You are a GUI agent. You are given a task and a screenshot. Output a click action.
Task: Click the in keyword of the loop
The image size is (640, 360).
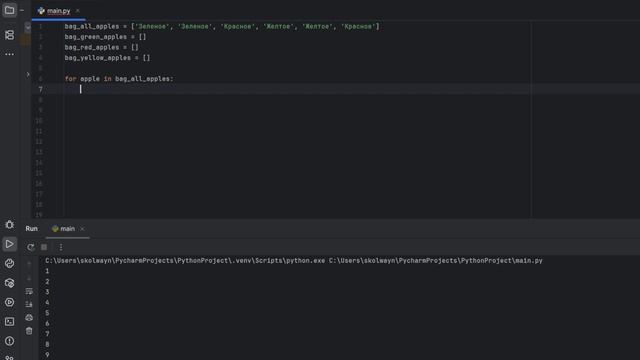pos(107,79)
